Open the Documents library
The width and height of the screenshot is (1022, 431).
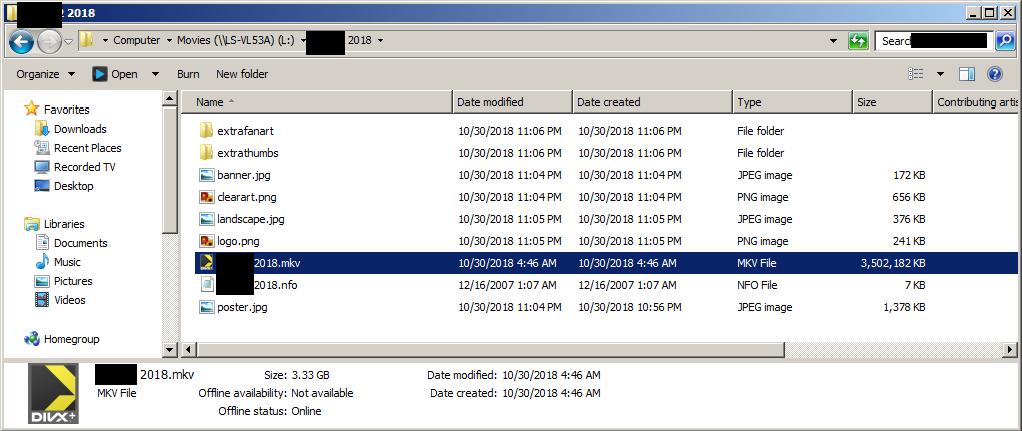pos(80,243)
